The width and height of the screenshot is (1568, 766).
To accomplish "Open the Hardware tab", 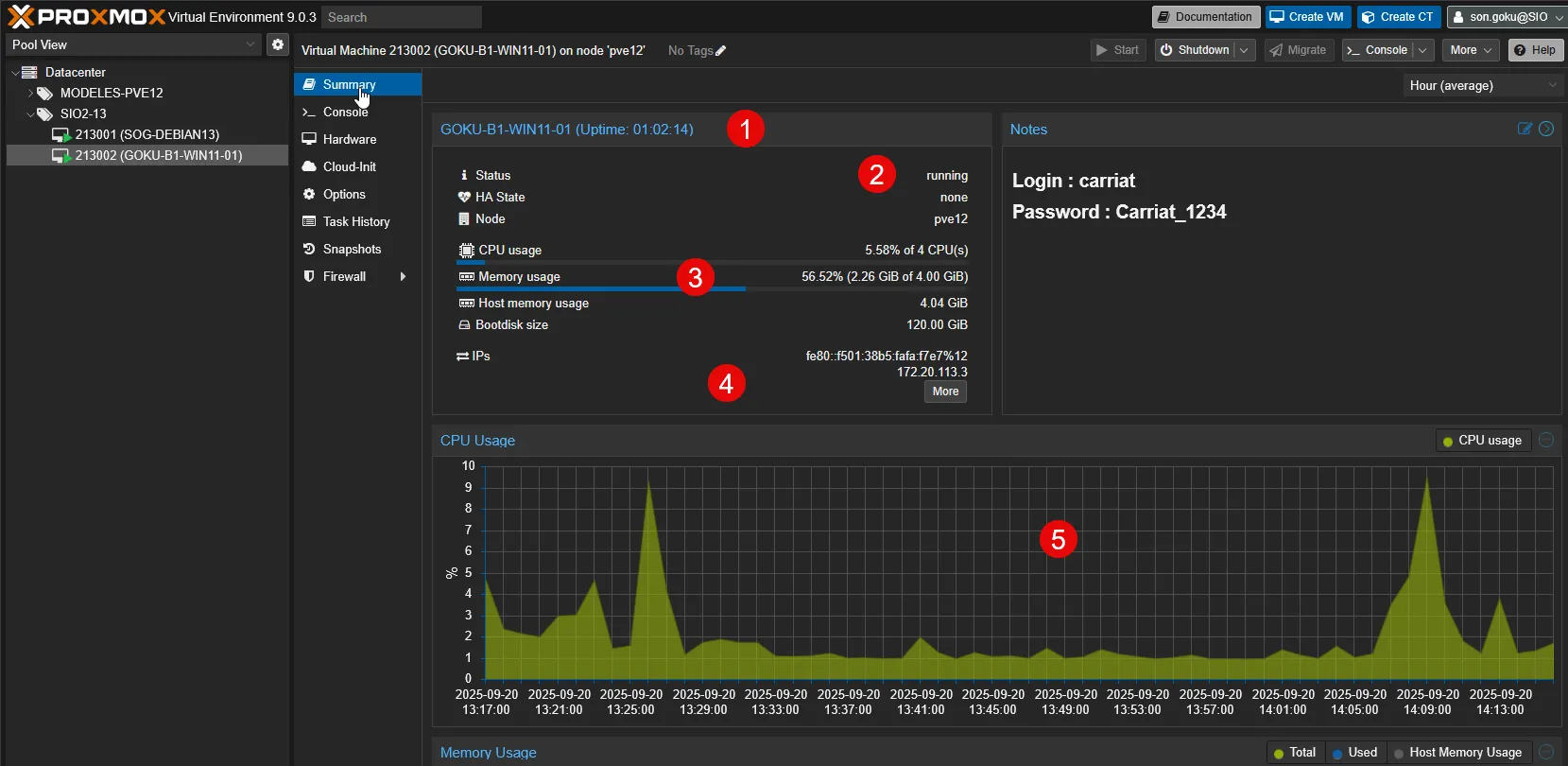I will click(x=349, y=139).
